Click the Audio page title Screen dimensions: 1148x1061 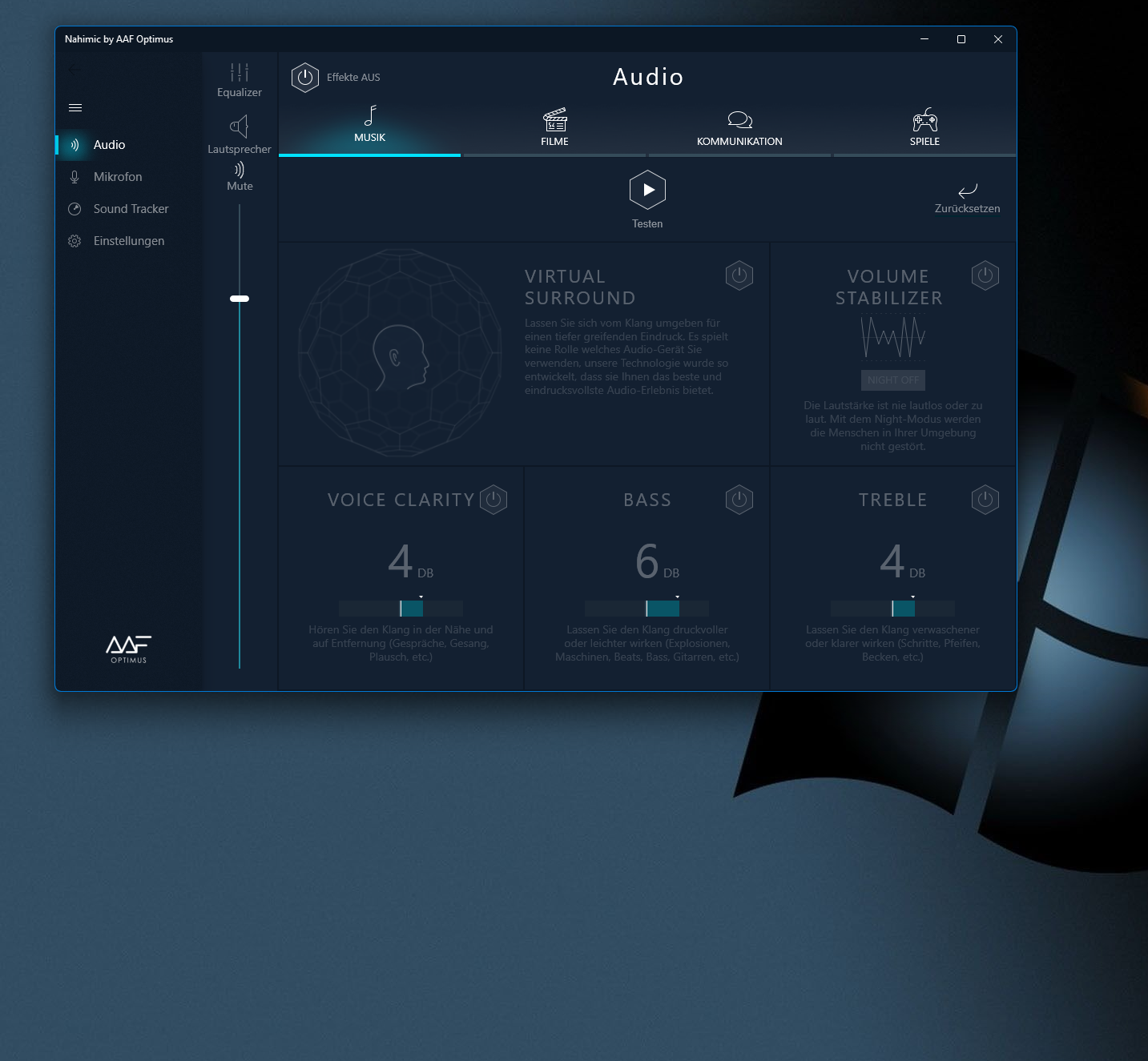point(648,77)
